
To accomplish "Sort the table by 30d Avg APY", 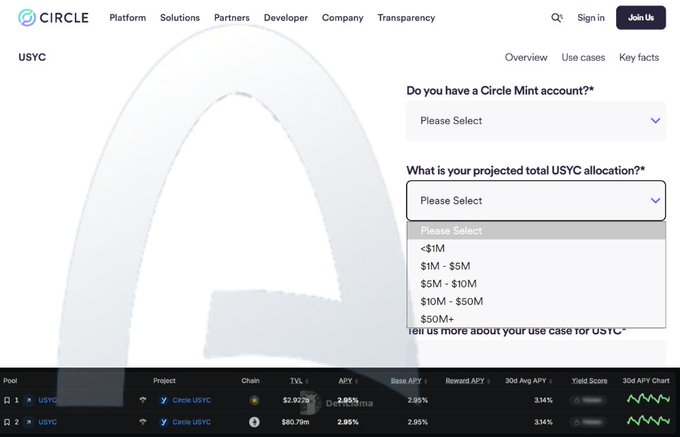I will click(529, 381).
